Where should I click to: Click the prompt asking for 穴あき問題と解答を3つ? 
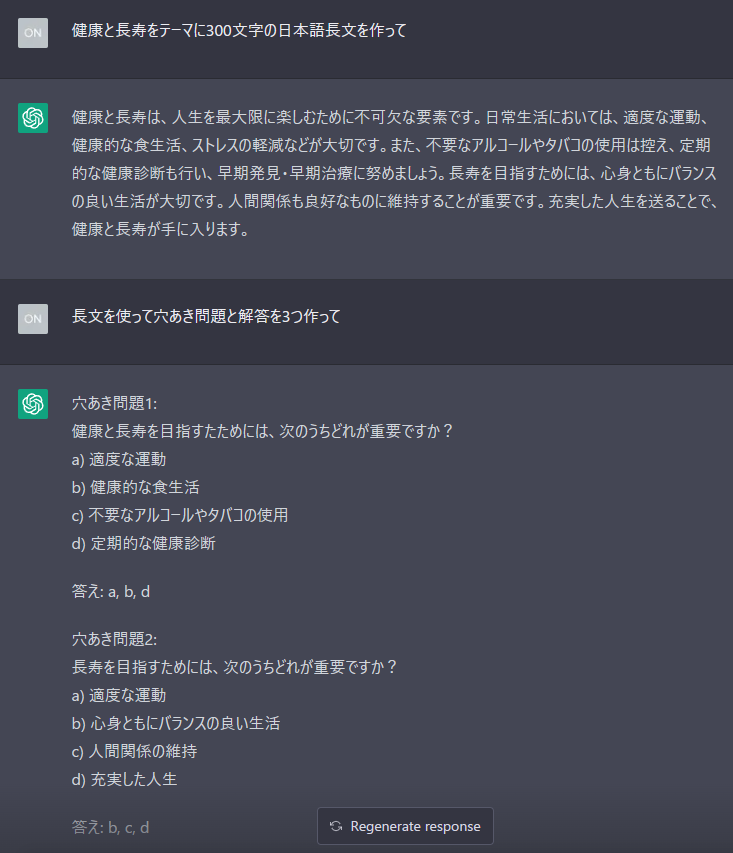(x=206, y=316)
